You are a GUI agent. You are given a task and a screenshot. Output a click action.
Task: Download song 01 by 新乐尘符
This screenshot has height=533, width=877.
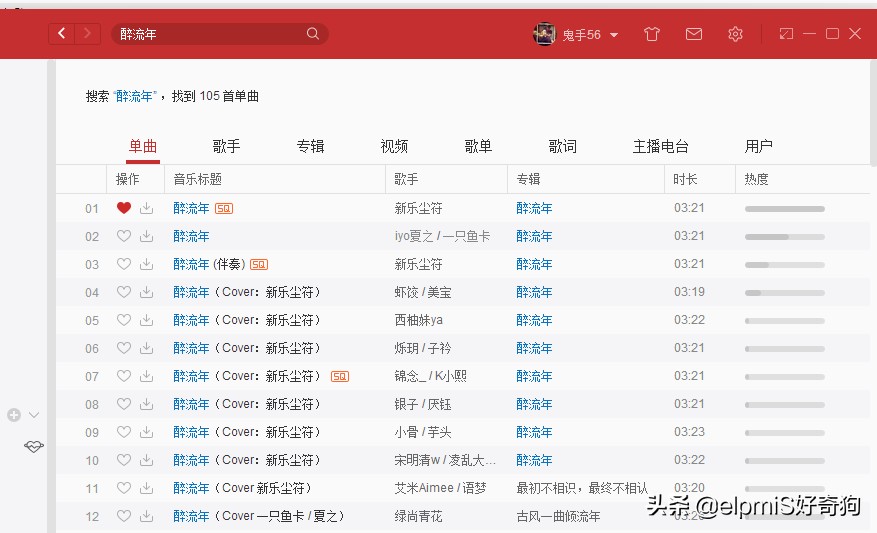pos(147,208)
